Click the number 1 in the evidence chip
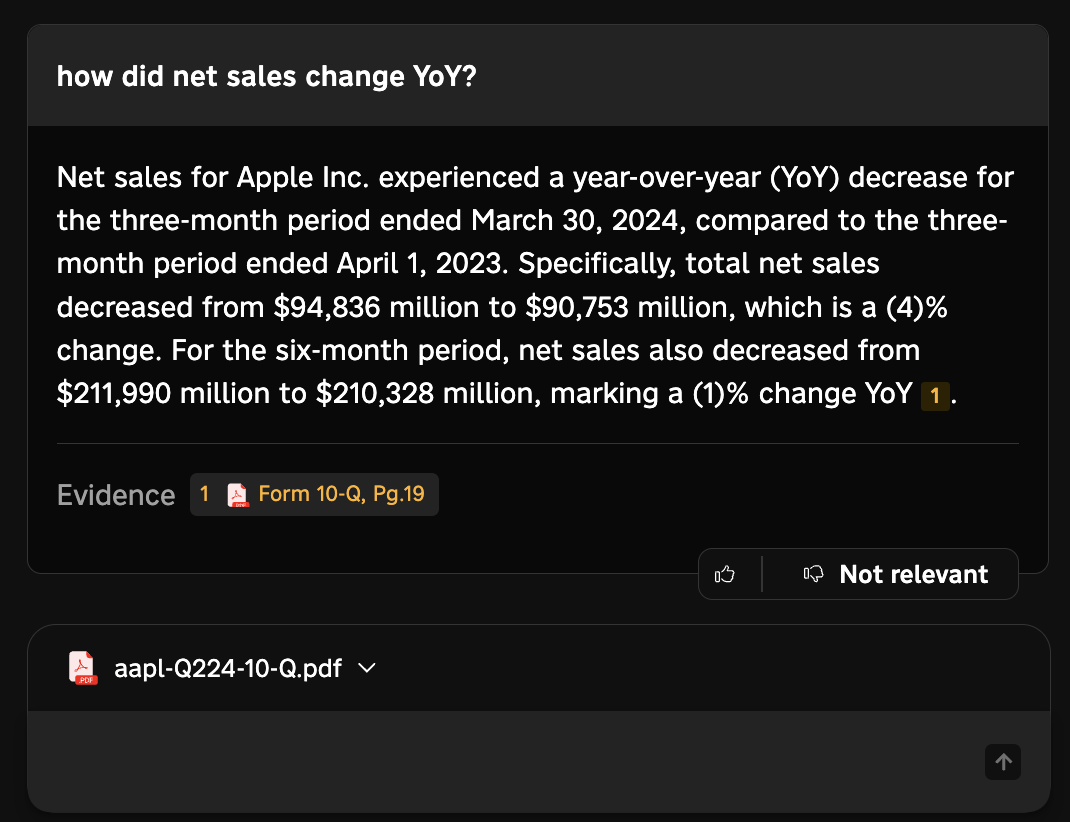This screenshot has width=1070, height=822. click(x=204, y=494)
